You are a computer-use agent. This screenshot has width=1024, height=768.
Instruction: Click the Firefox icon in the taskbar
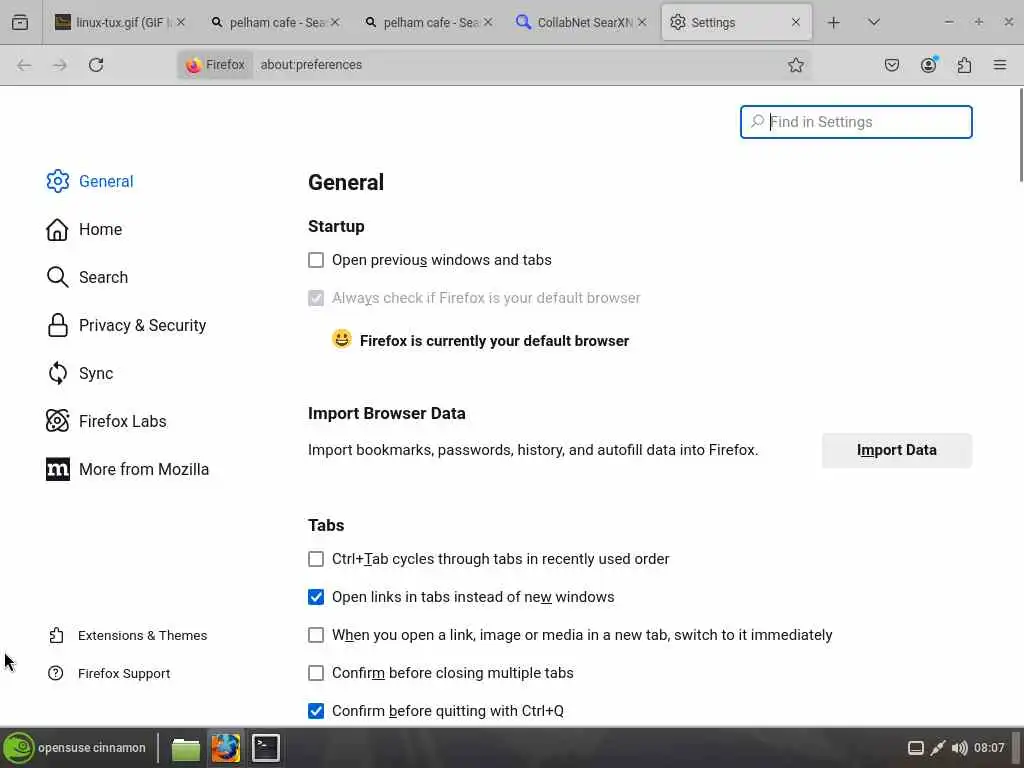pyautogui.click(x=225, y=748)
